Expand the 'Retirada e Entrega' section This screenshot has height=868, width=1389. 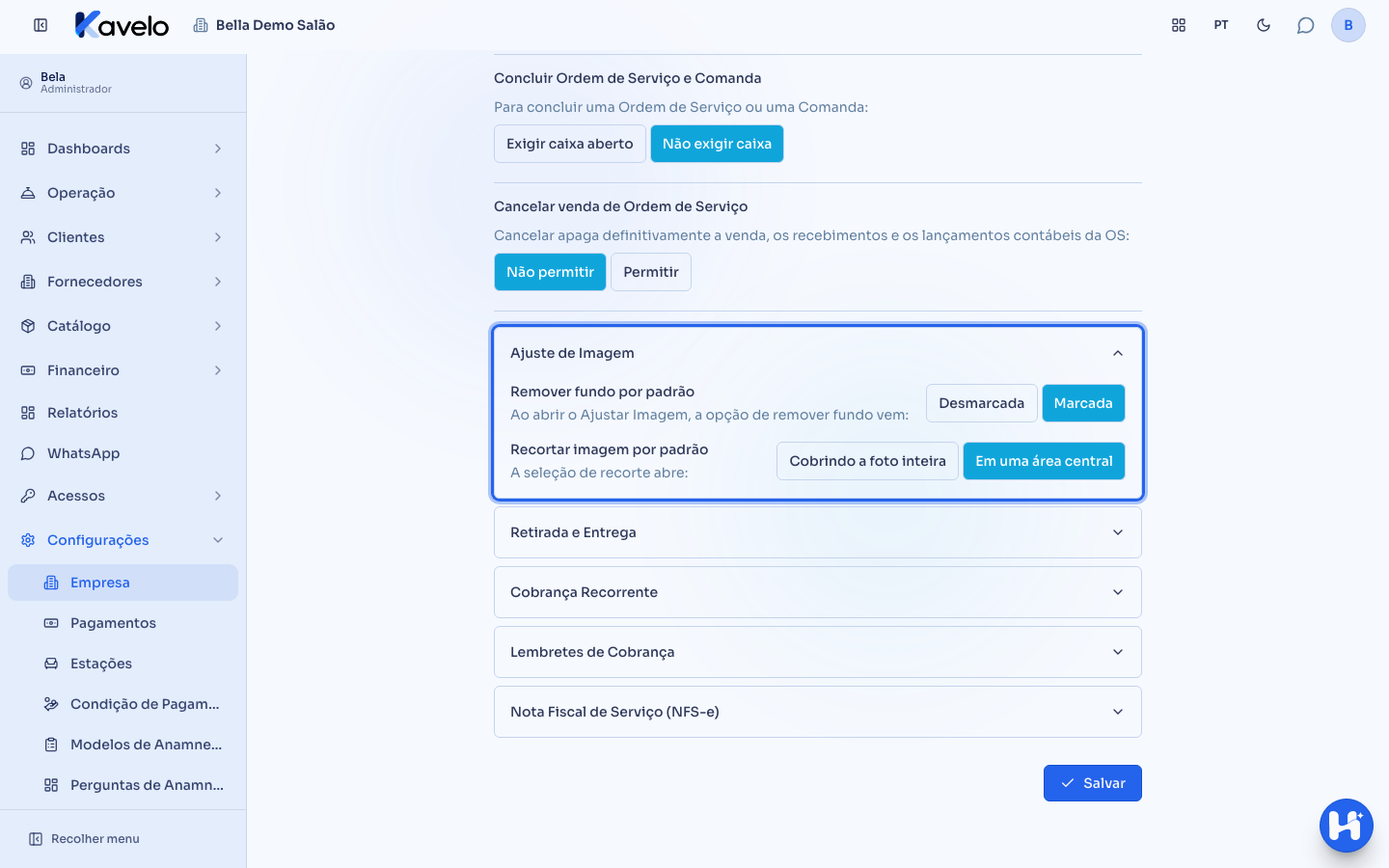pyautogui.click(x=818, y=532)
